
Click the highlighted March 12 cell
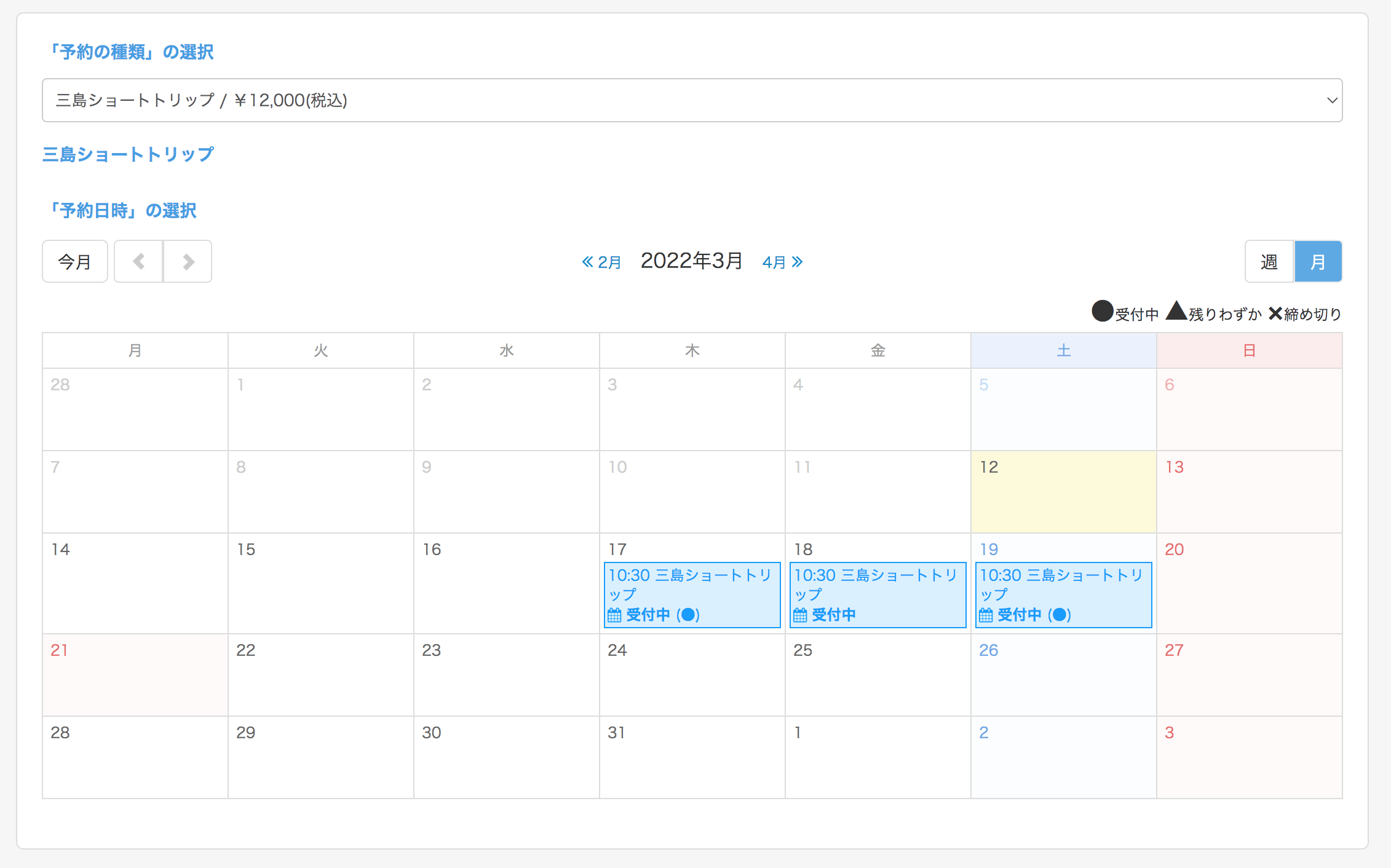click(1063, 492)
